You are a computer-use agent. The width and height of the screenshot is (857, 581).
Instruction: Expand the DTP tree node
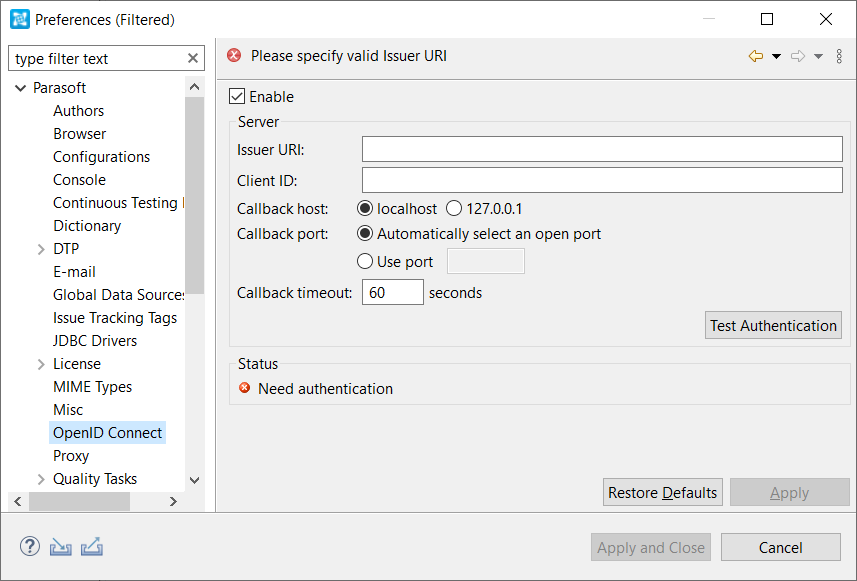coord(41,249)
